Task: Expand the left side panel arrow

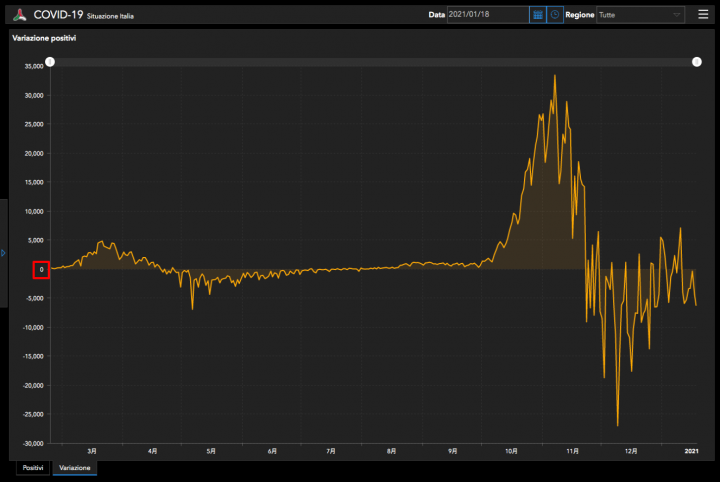Action: (x=3, y=252)
